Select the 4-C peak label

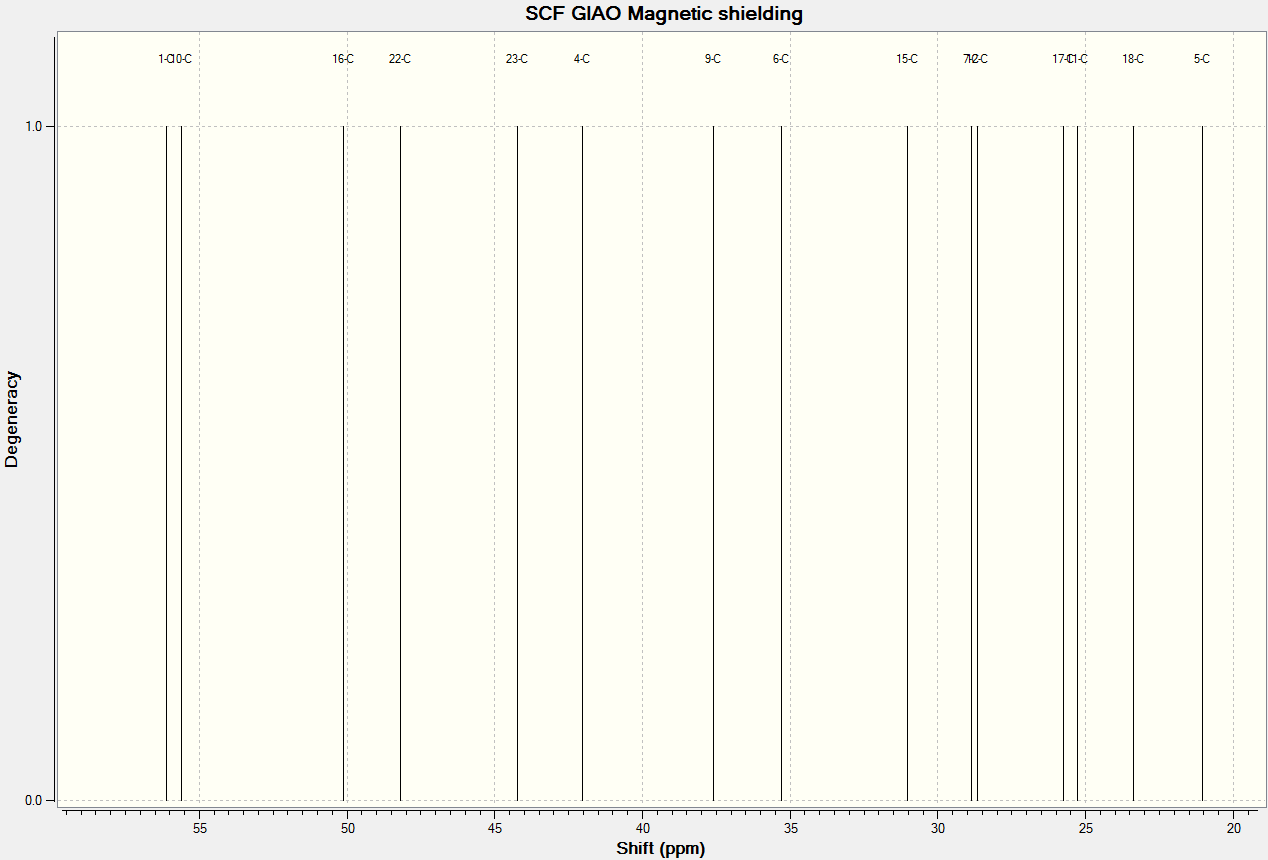(x=582, y=59)
